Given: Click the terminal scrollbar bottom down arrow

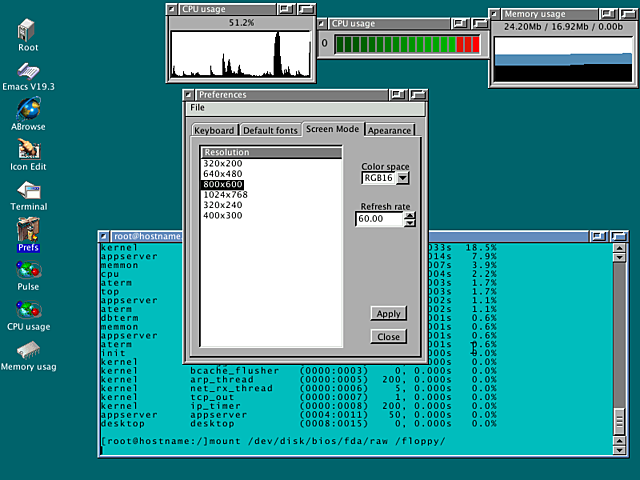Looking at the screenshot, I should point(620,450).
